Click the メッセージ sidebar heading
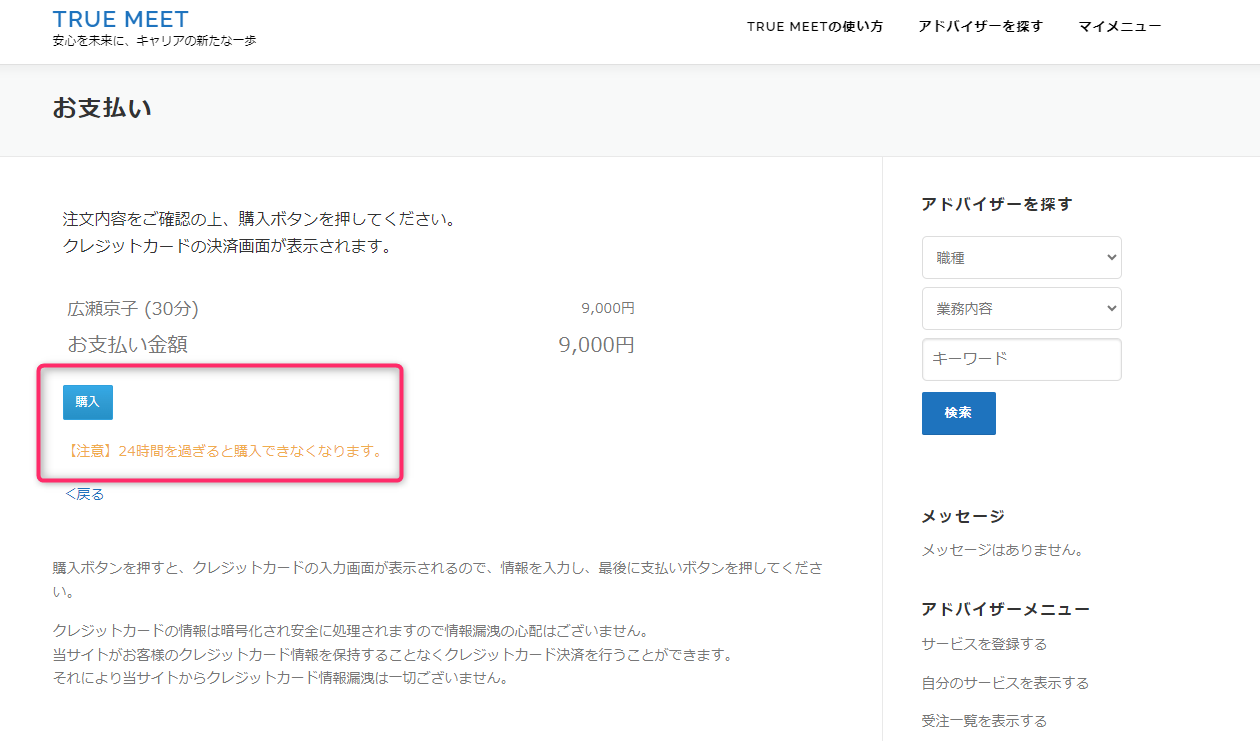This screenshot has height=741, width=1260. 962,517
